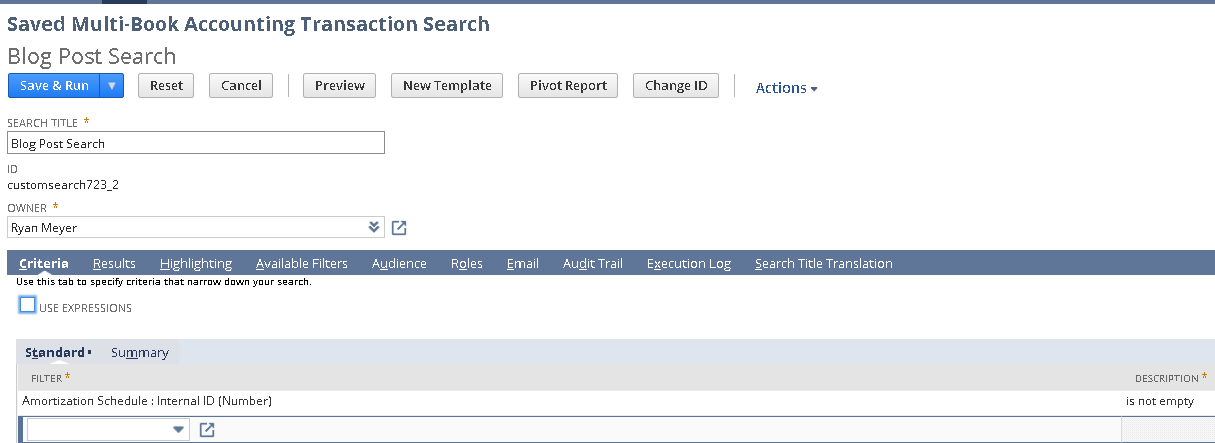Open the filter field popup icon
1215x443 pixels.
pos(208,430)
